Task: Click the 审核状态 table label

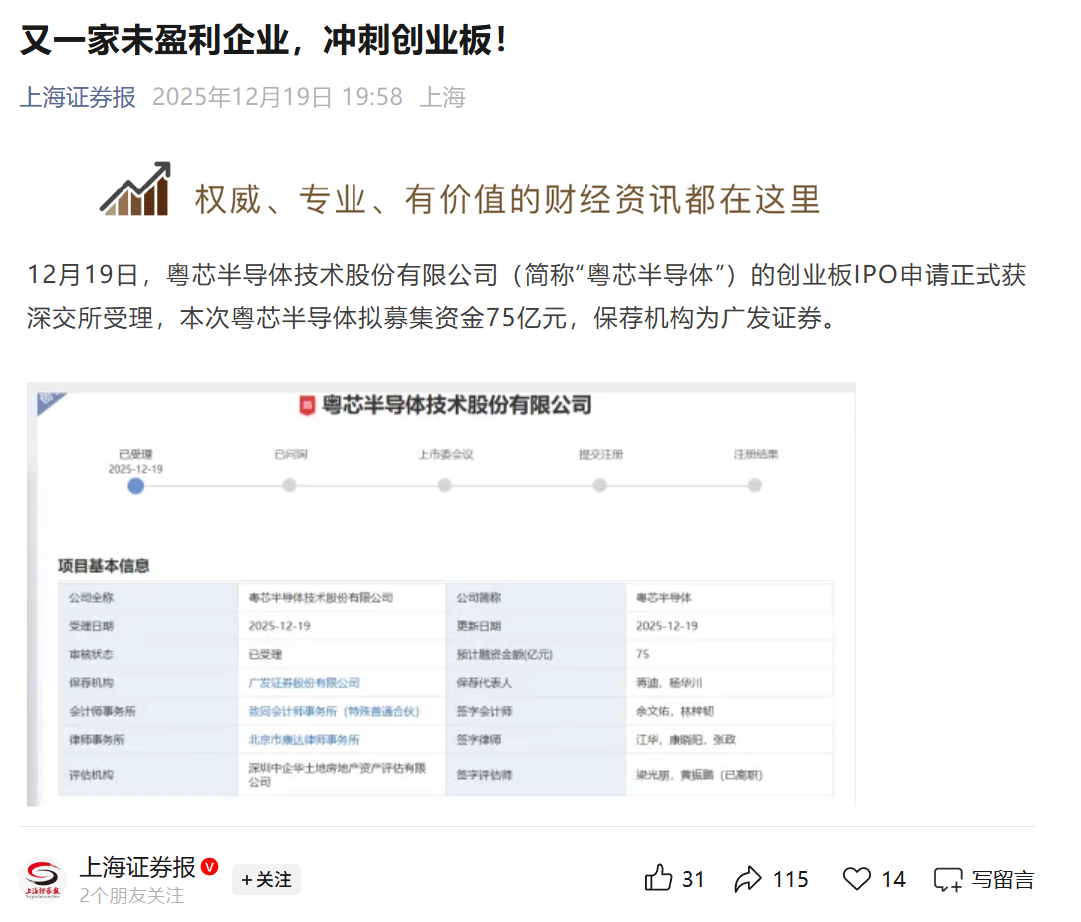Action: tap(91, 654)
